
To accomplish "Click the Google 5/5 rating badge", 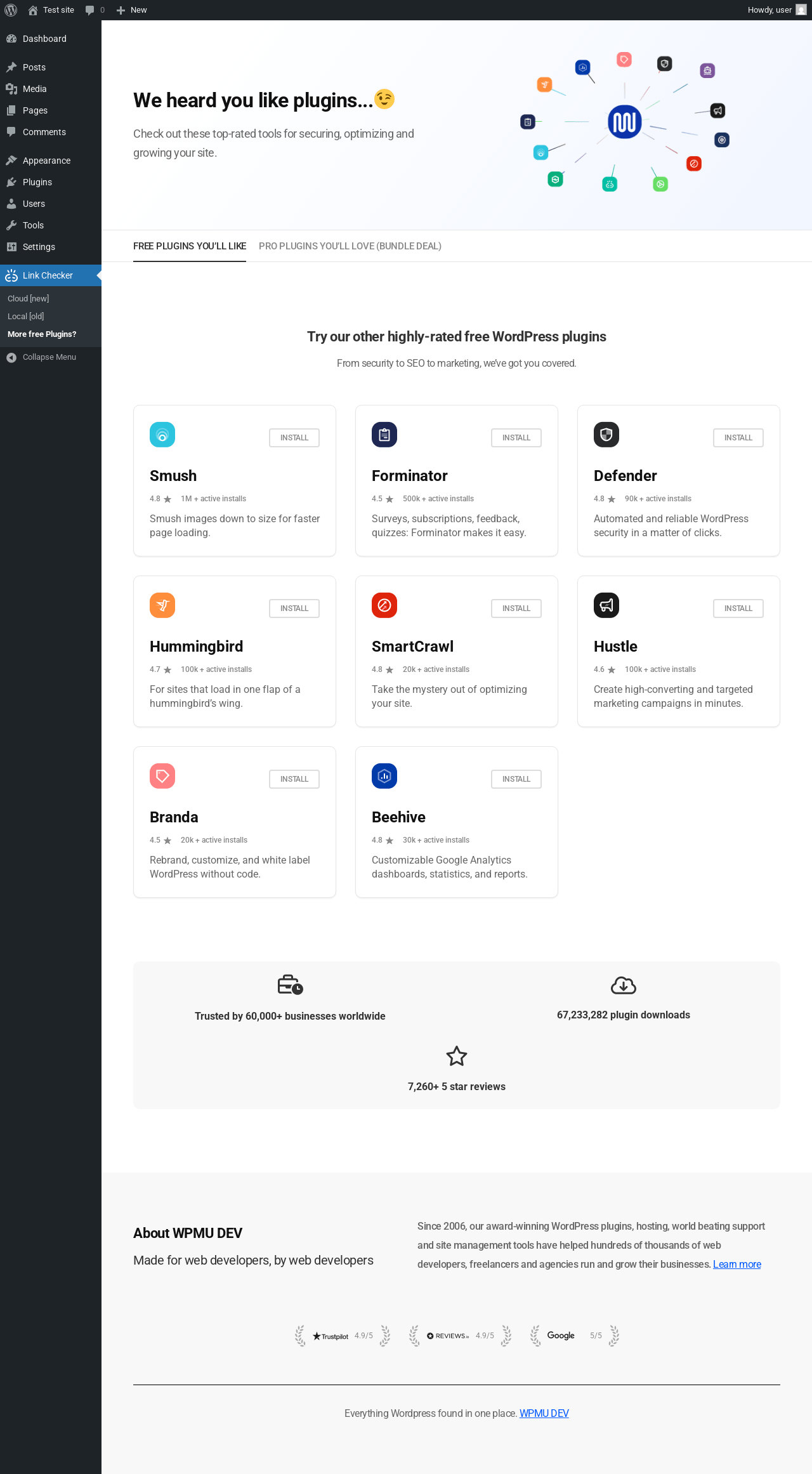I will 575,1336.
